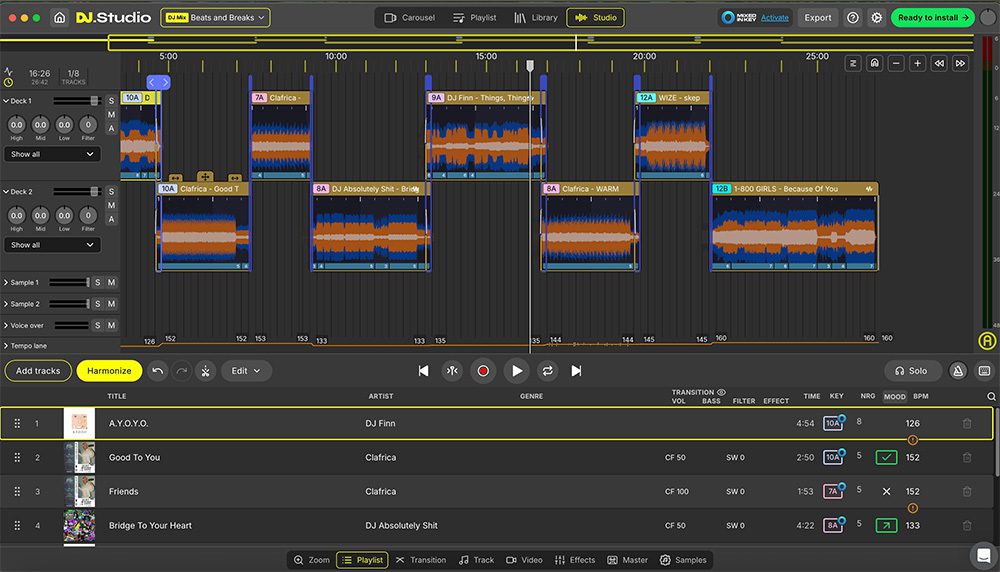Open the chat support bubble icon

[984, 555]
